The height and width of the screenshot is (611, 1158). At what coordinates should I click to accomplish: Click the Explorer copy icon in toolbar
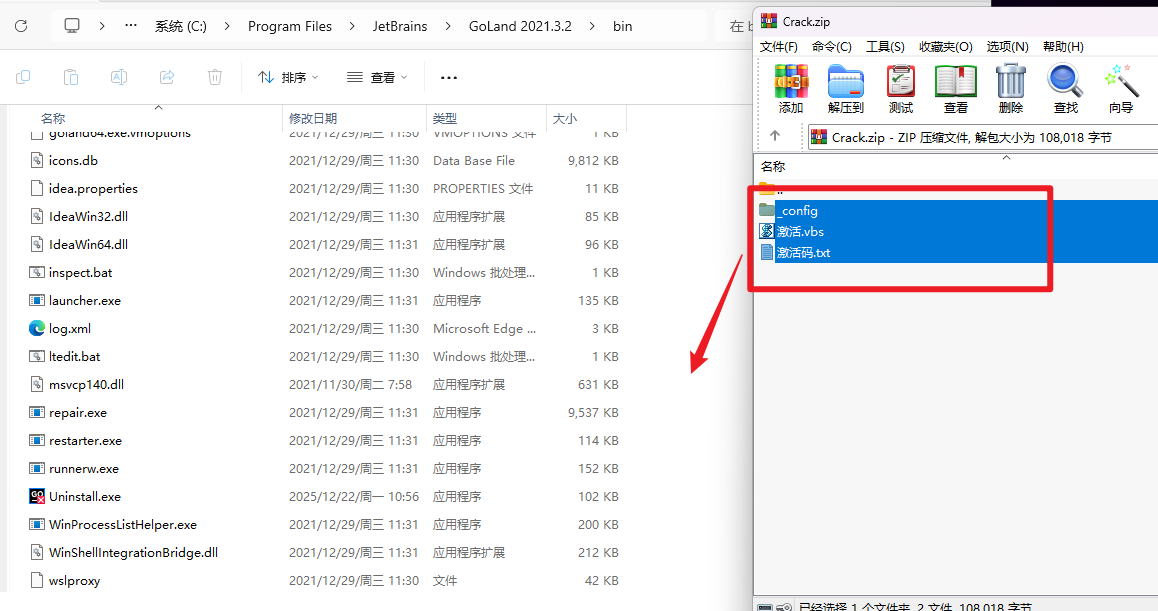23,77
